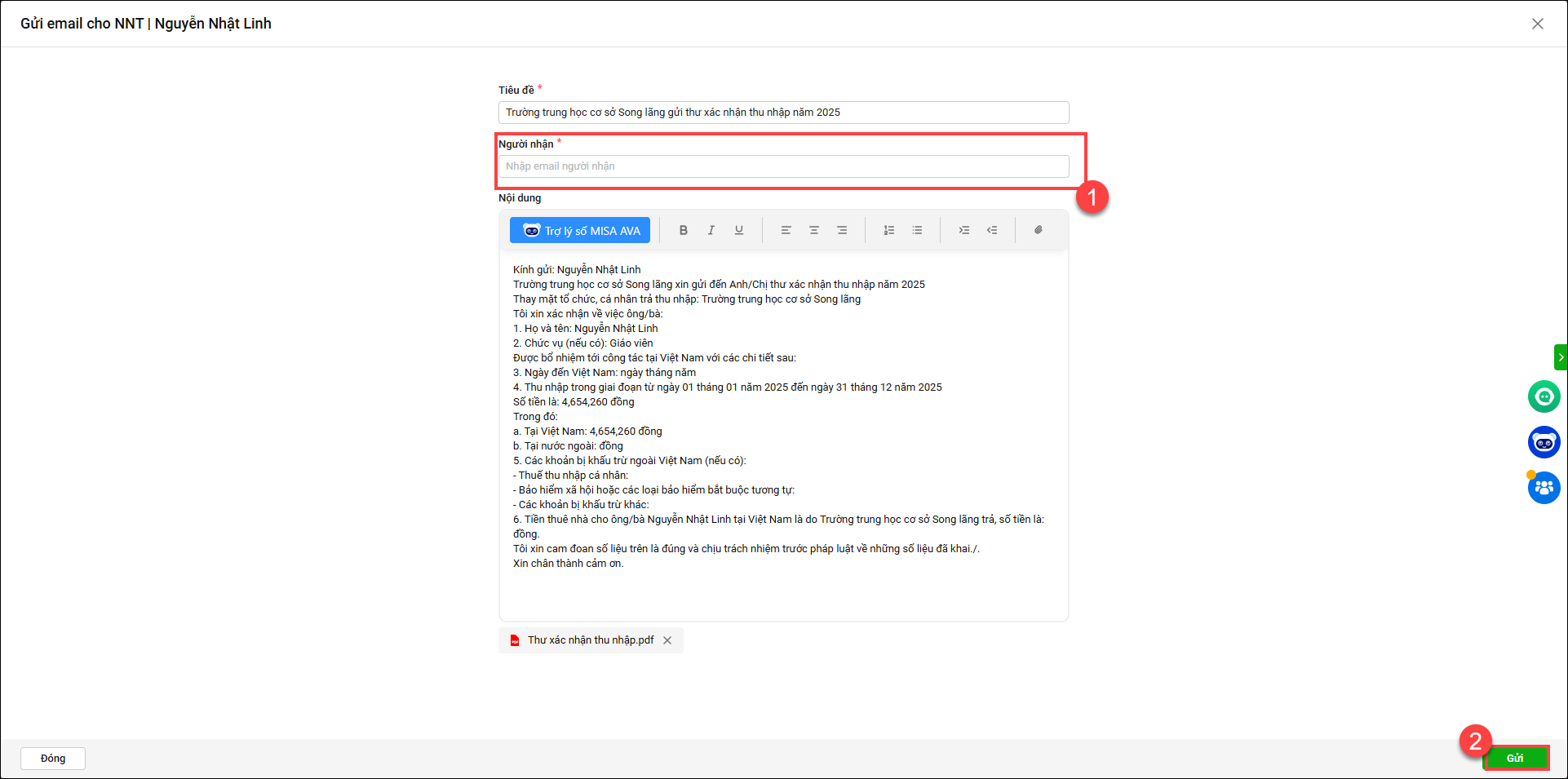Insert numbered list in email body

pyautogui.click(x=889, y=230)
